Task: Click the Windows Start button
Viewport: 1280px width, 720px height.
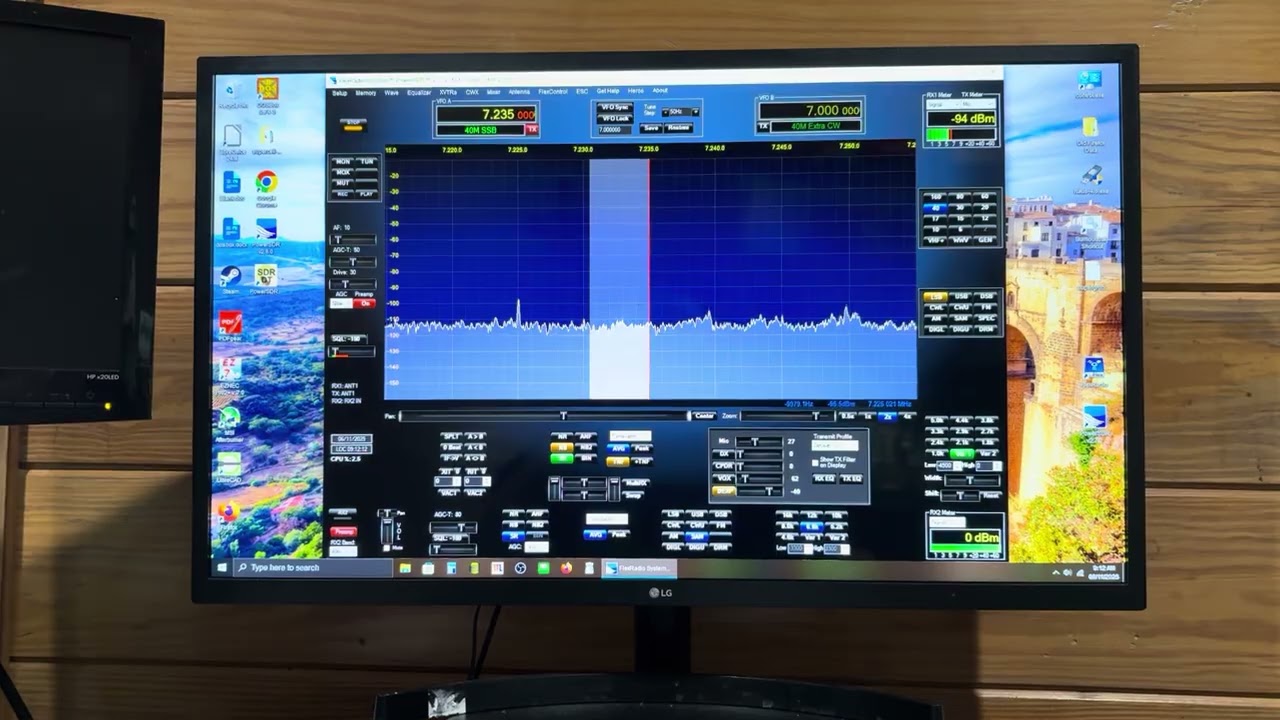Action: click(x=222, y=567)
